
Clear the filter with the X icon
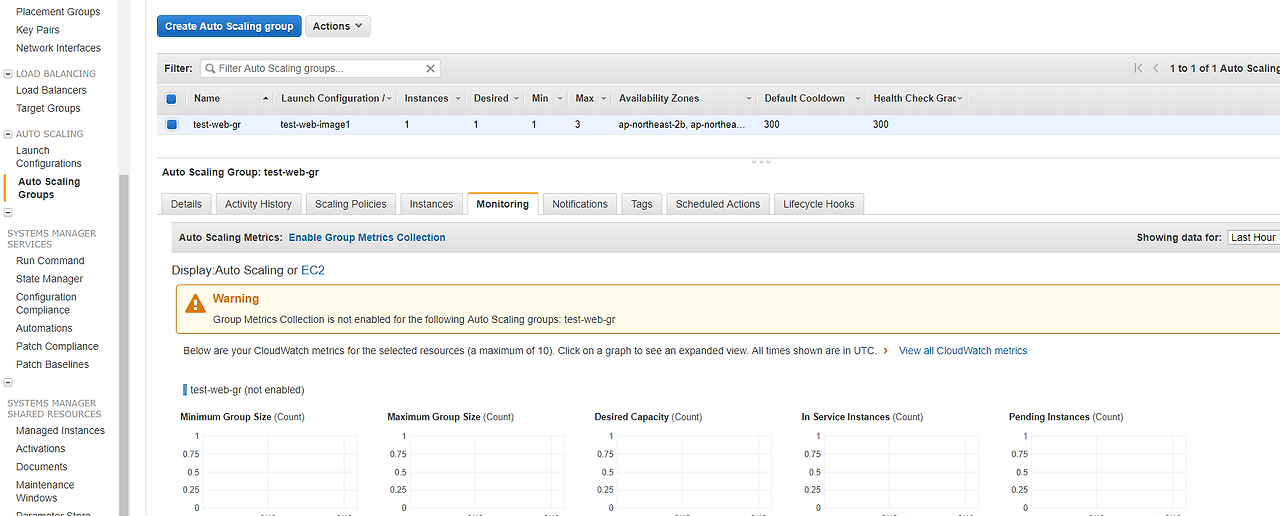tap(431, 69)
